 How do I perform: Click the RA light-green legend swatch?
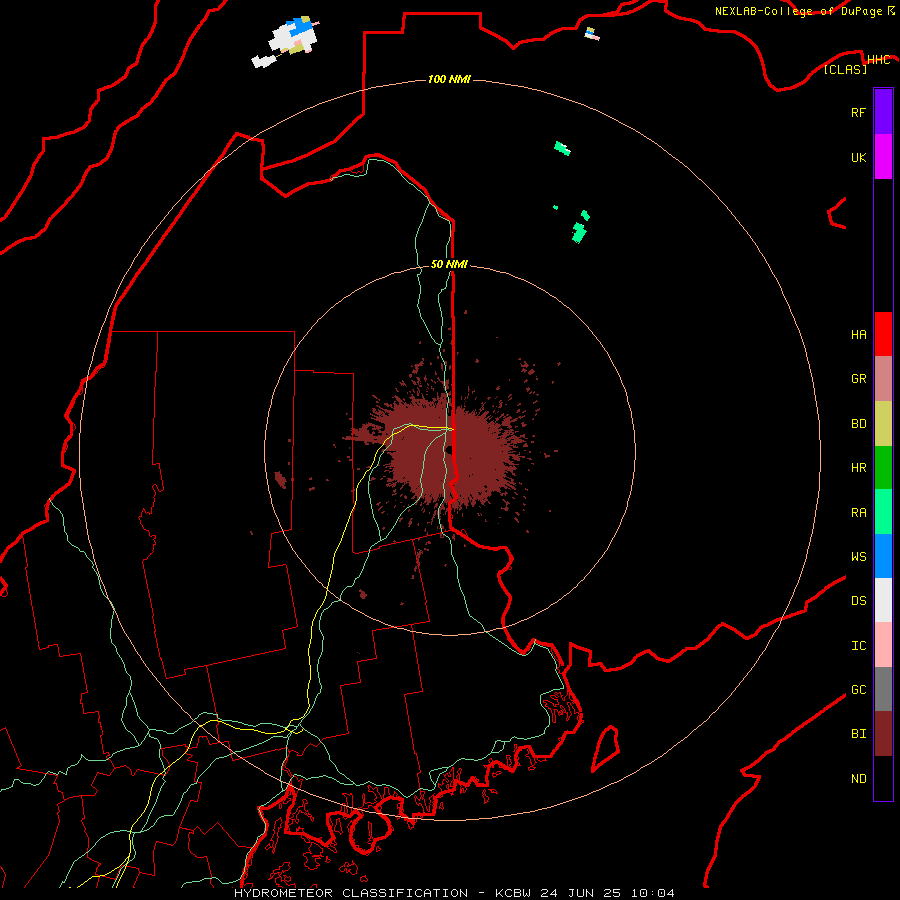[883, 512]
